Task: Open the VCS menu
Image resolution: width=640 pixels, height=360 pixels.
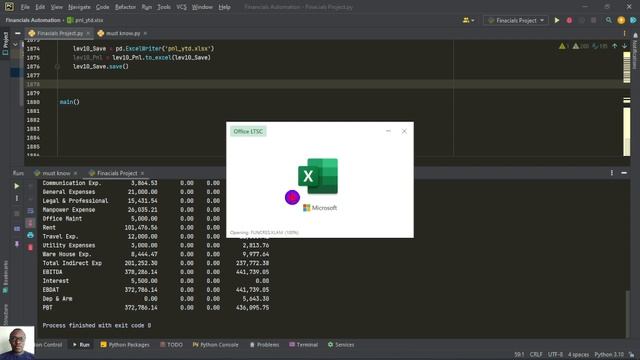Action: (182, 7)
